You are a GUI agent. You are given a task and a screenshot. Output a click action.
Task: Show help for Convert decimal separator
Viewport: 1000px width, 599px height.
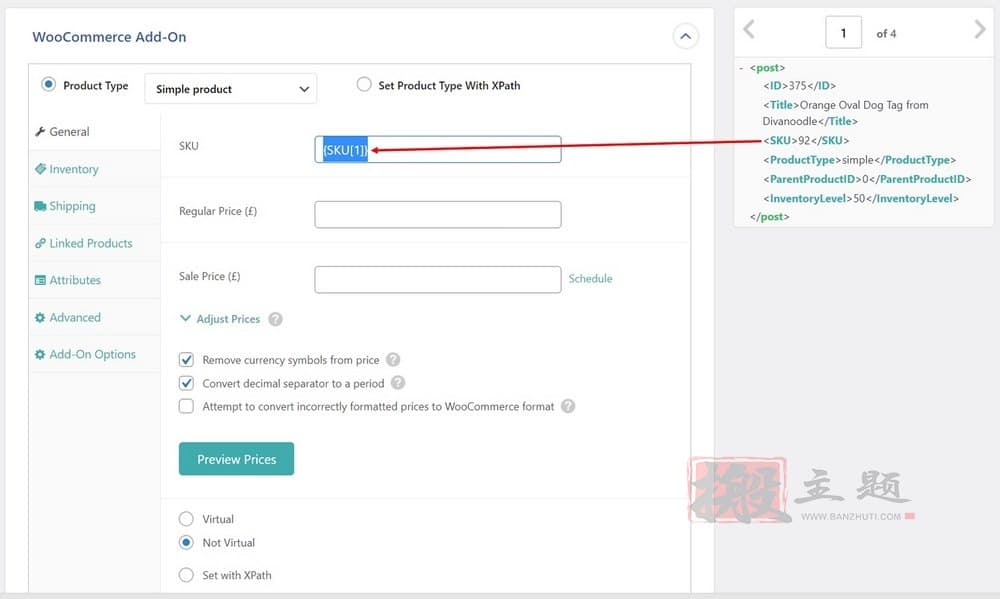pos(398,383)
